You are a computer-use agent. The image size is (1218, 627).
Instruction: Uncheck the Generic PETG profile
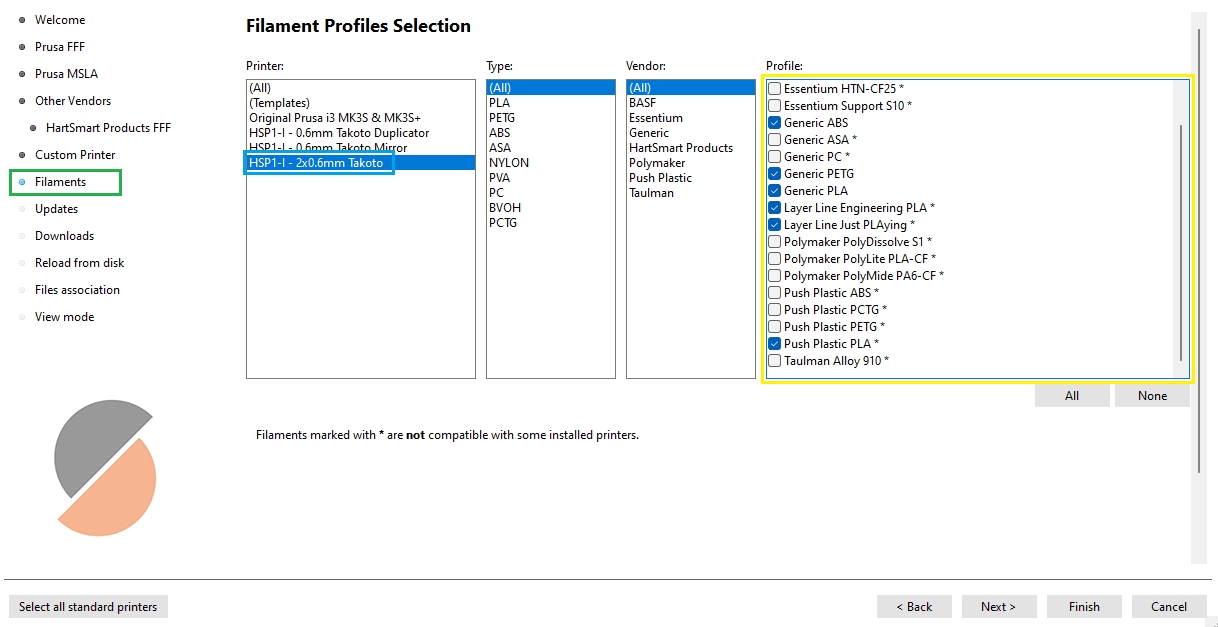pos(775,174)
